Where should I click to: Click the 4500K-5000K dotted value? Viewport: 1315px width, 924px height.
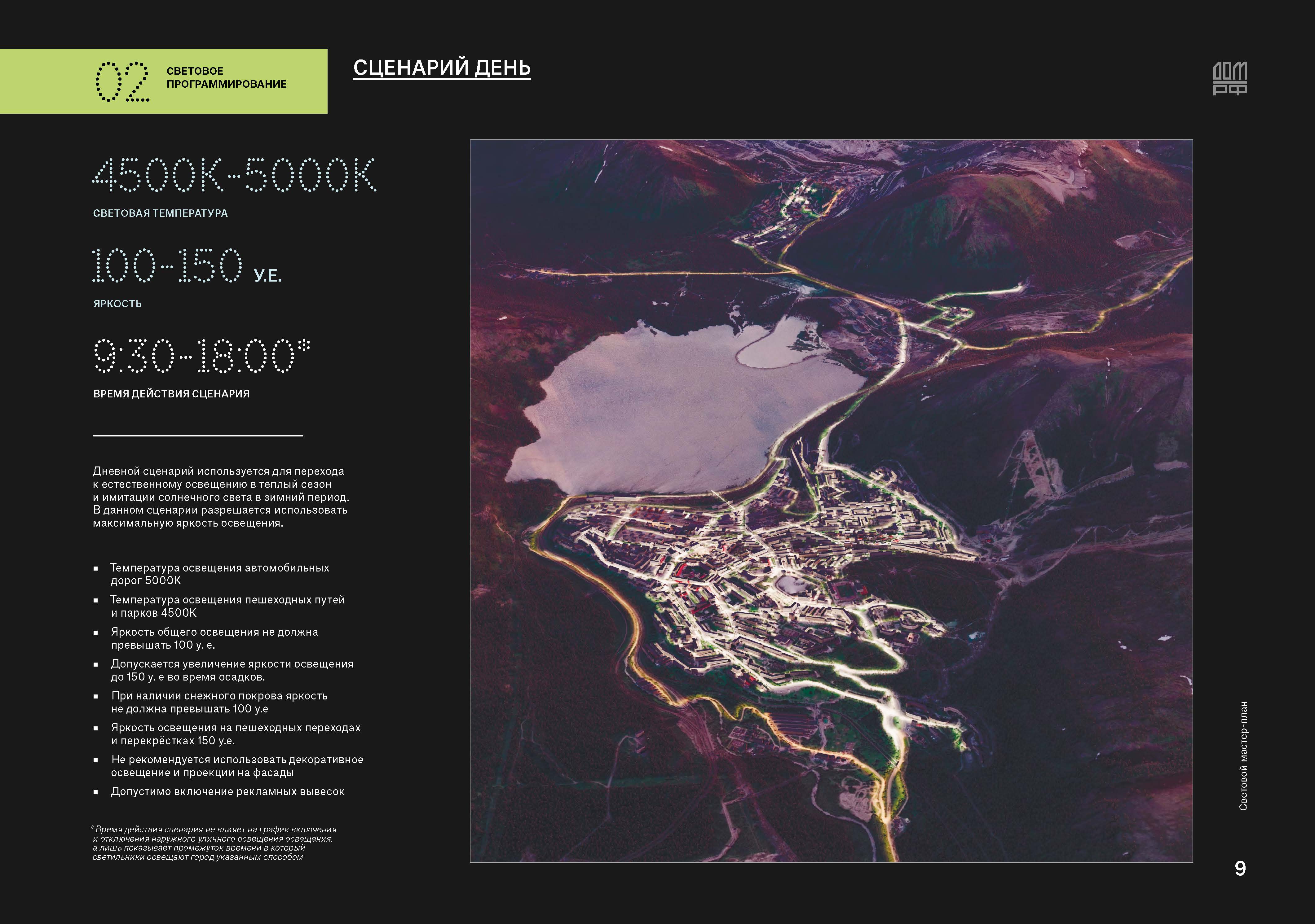tap(234, 175)
